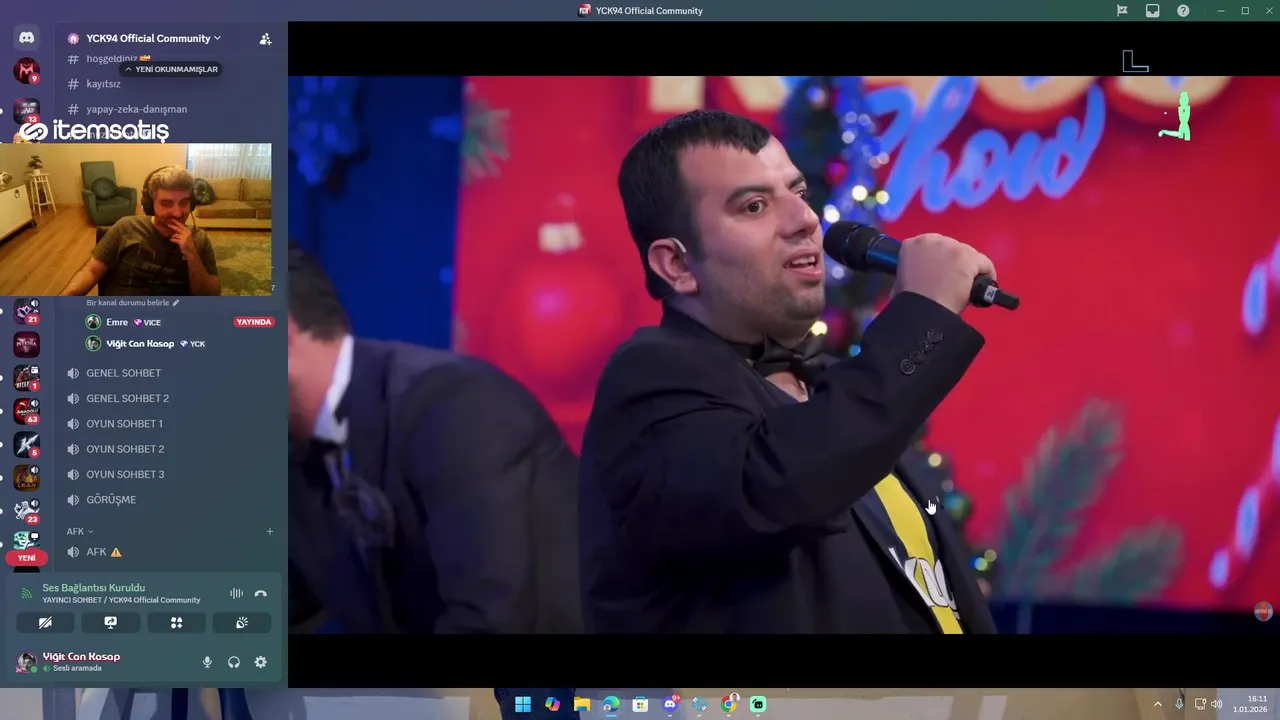
Task: Click the streamed video area
Action: [x=783, y=355]
